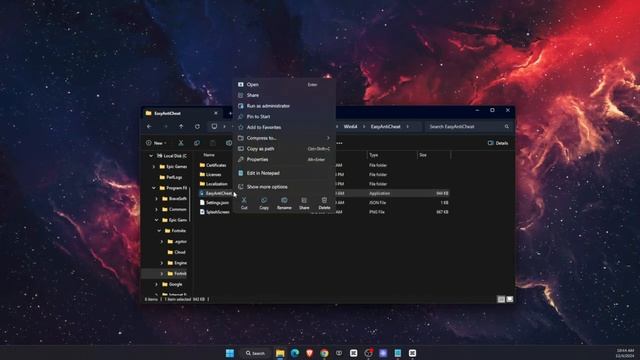Expand chevron after EasyAntiCheat breadcrumb
The width and height of the screenshot is (640, 360).
(x=407, y=127)
